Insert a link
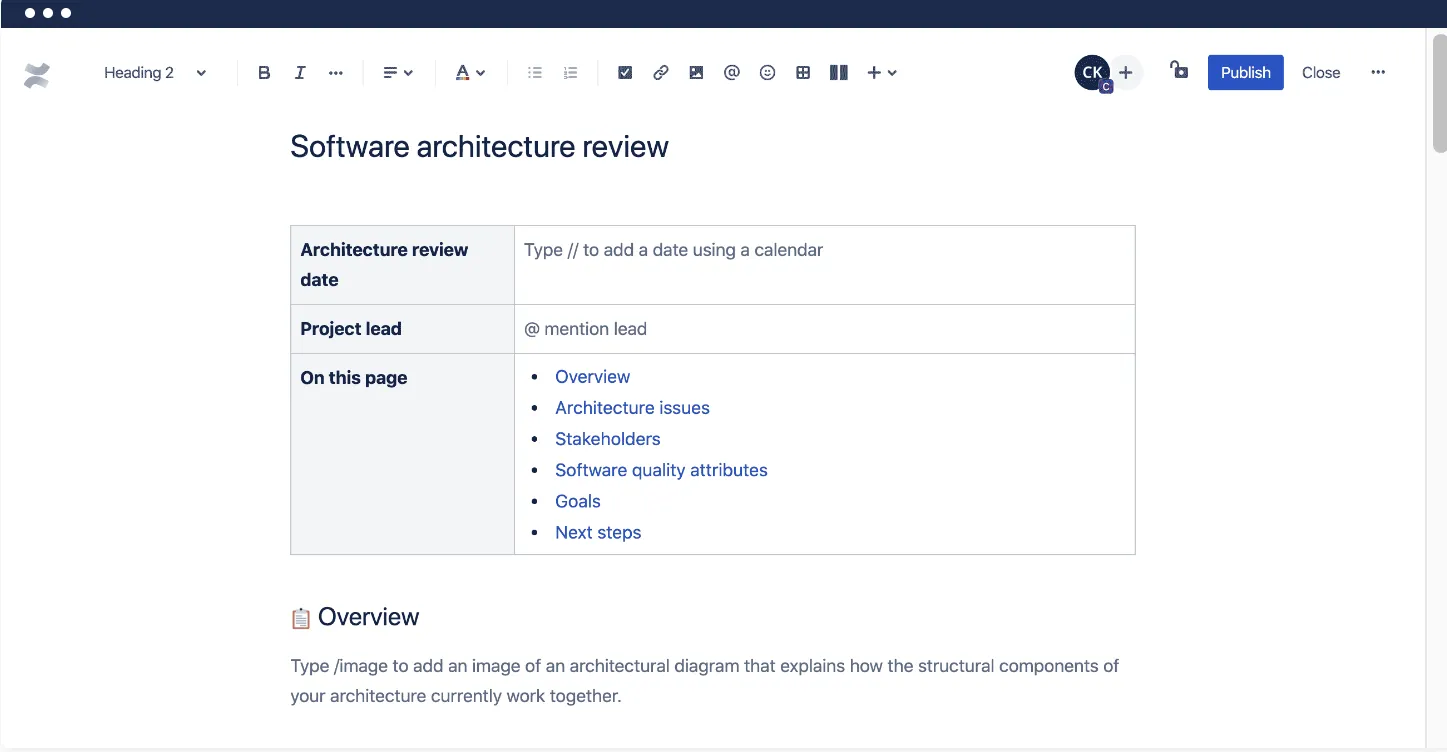This screenshot has height=752, width=1447. click(x=661, y=73)
